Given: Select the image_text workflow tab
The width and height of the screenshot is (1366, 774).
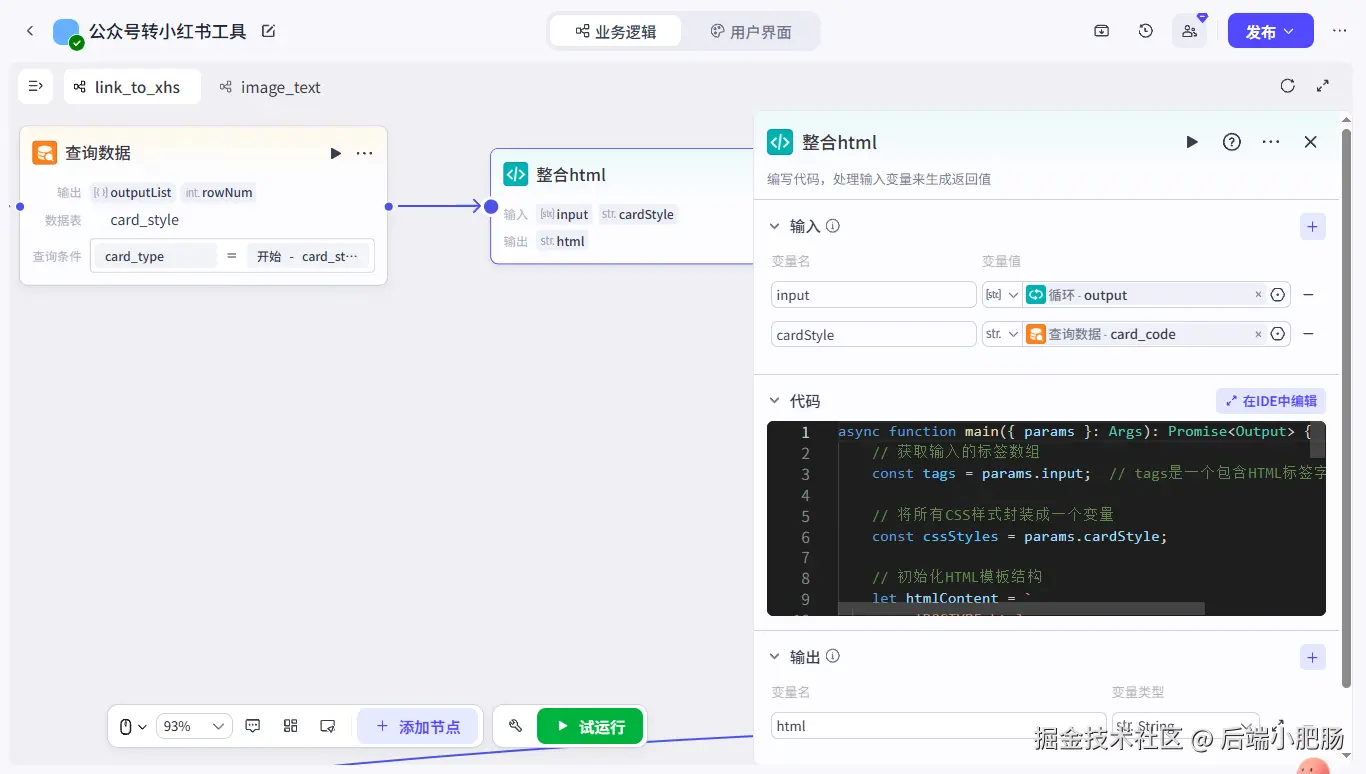Looking at the screenshot, I should [270, 87].
